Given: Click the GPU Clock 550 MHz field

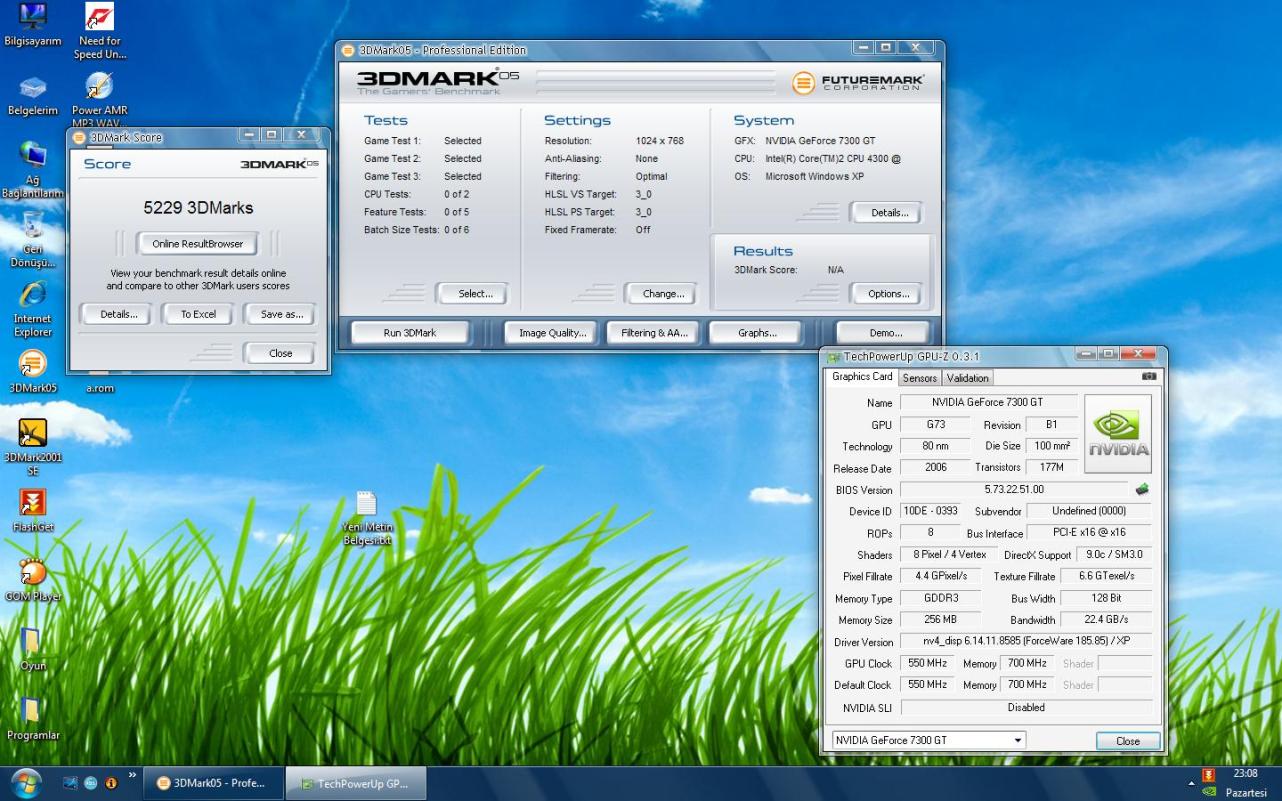Looking at the screenshot, I should 928,663.
